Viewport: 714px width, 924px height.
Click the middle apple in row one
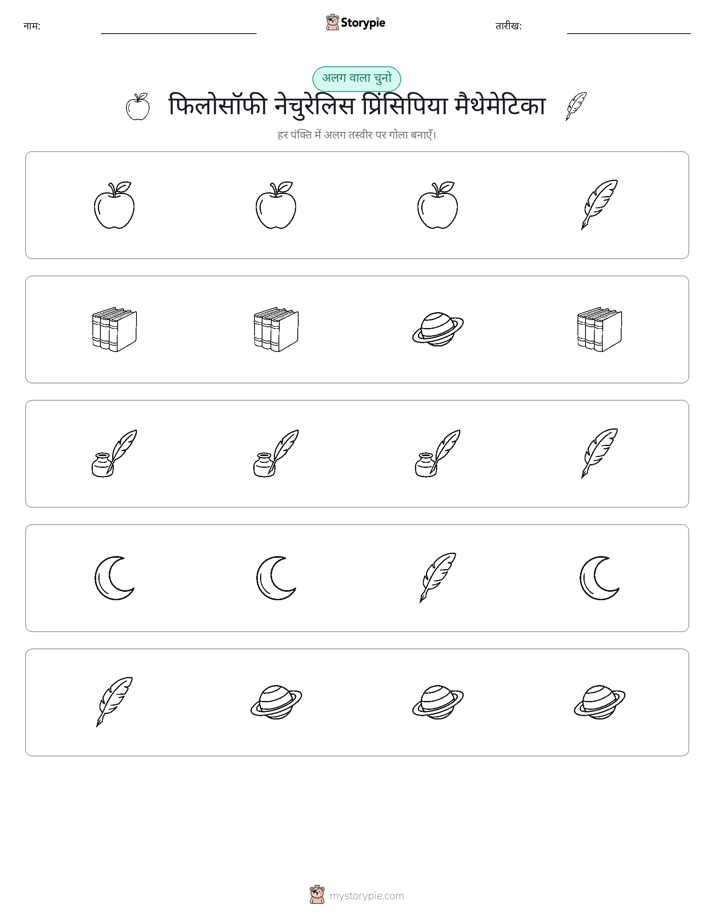(x=276, y=204)
